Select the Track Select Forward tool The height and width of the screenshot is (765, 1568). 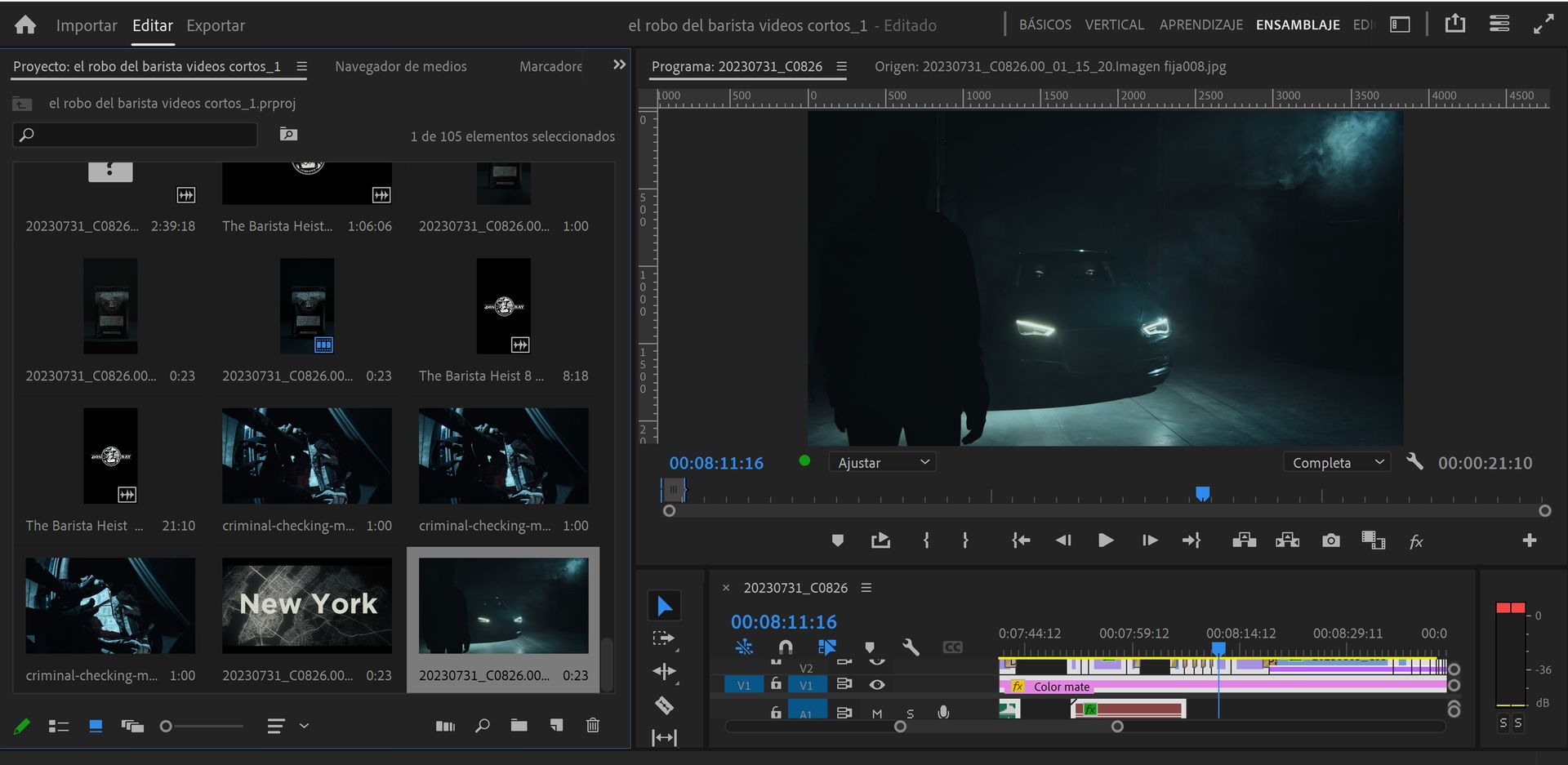coord(664,639)
